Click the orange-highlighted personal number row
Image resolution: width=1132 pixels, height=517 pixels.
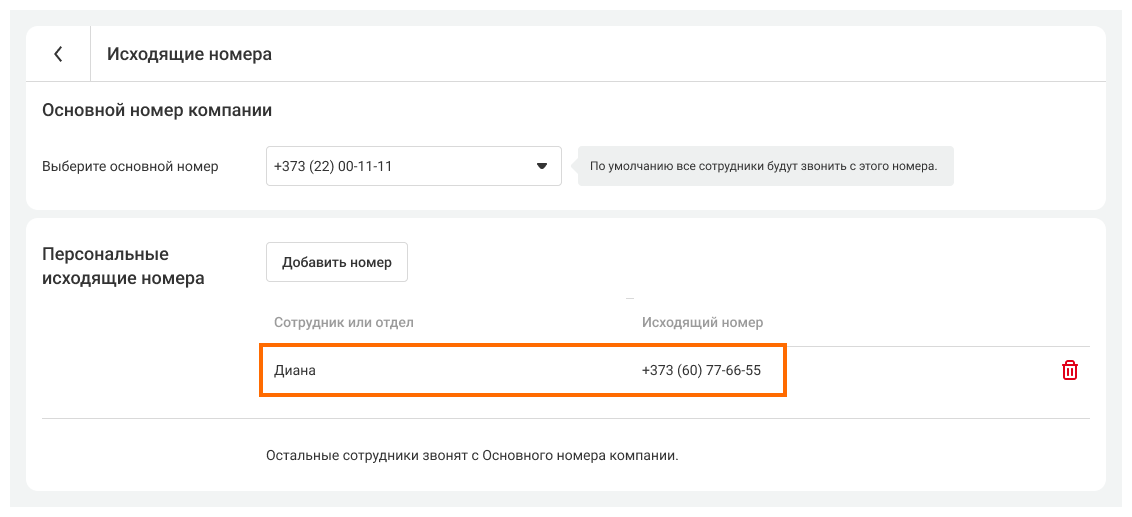pos(523,371)
